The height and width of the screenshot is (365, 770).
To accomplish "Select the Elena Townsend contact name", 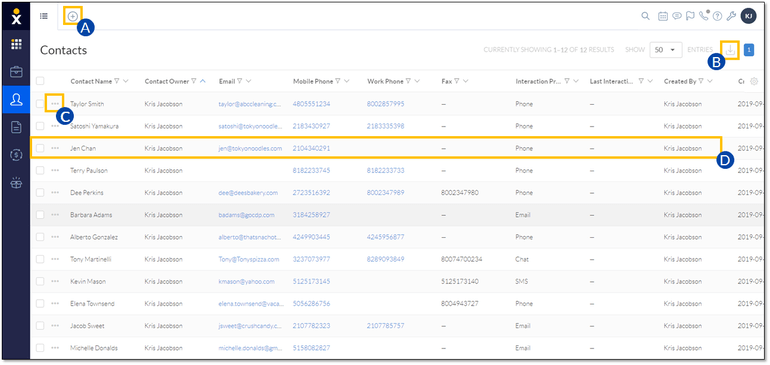I will click(92, 304).
